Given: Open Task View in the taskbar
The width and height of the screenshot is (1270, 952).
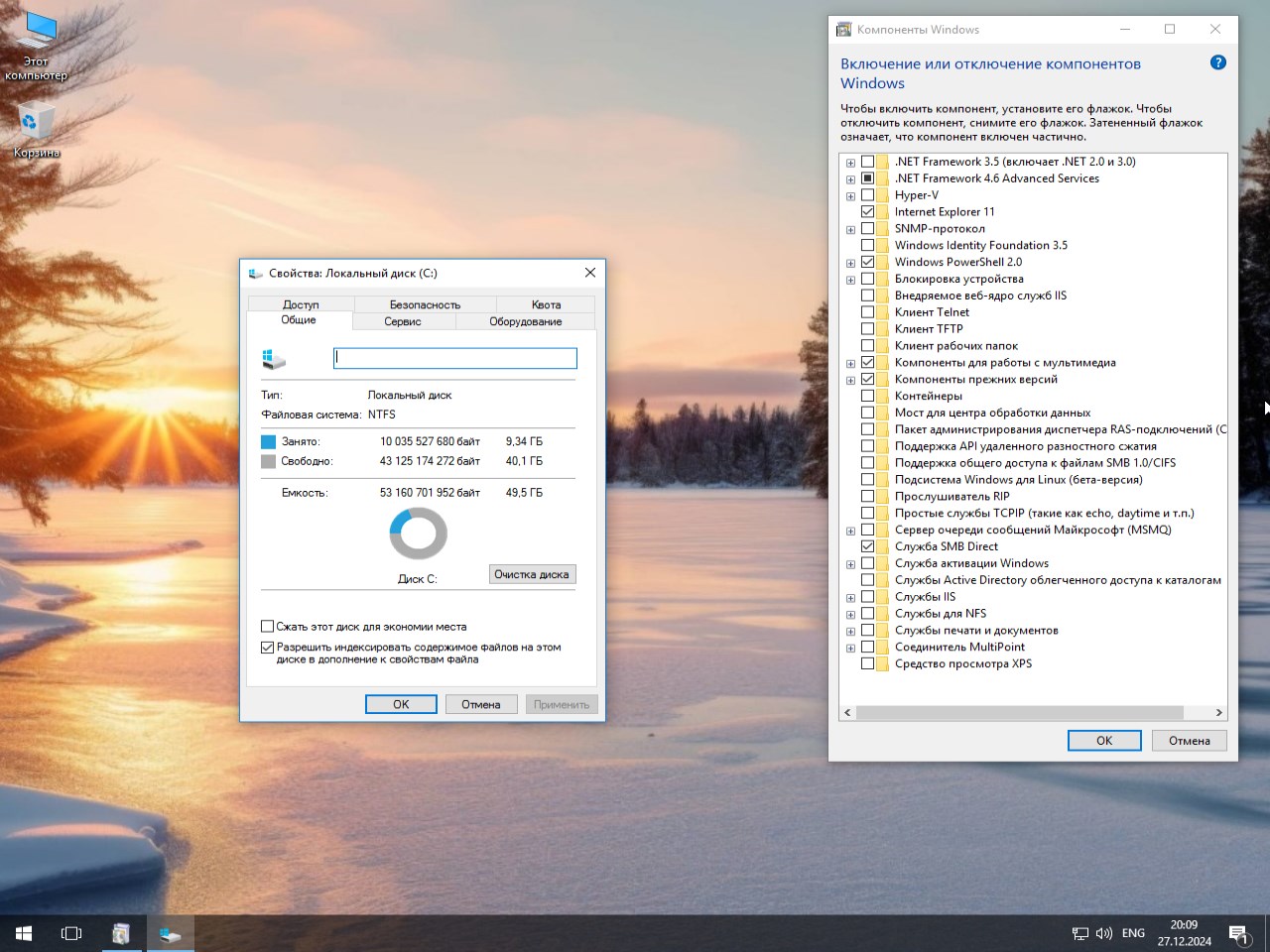Looking at the screenshot, I should coord(71,933).
